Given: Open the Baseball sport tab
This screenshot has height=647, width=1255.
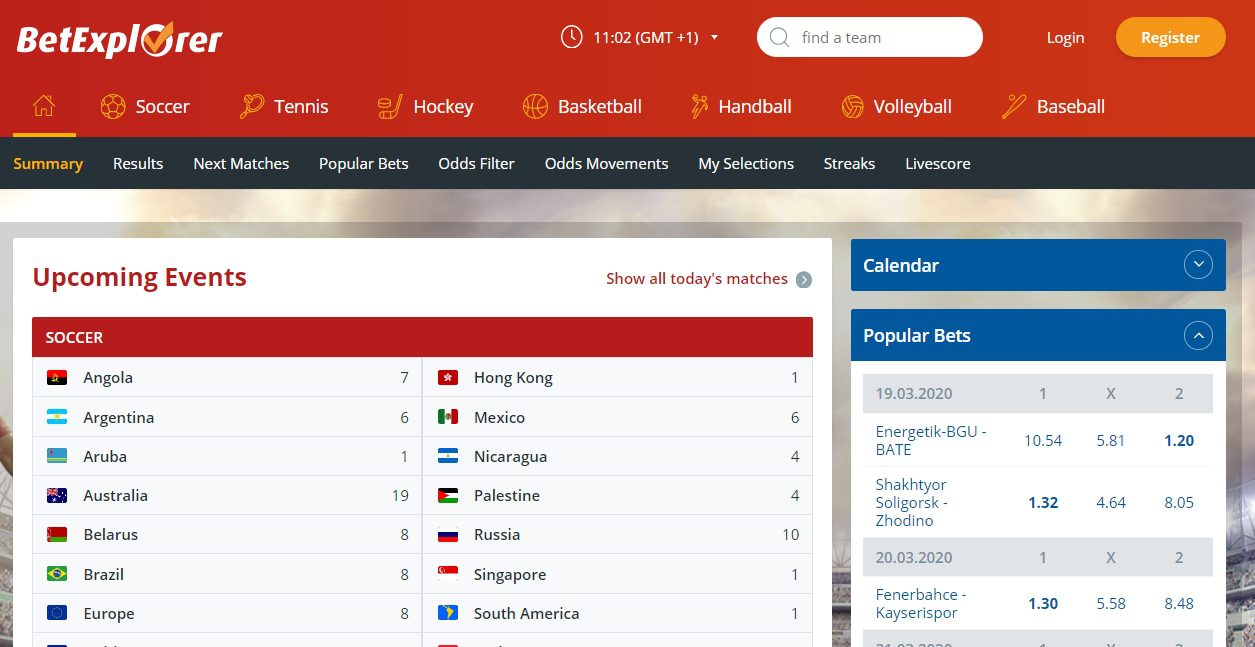Looking at the screenshot, I should tap(1053, 106).
